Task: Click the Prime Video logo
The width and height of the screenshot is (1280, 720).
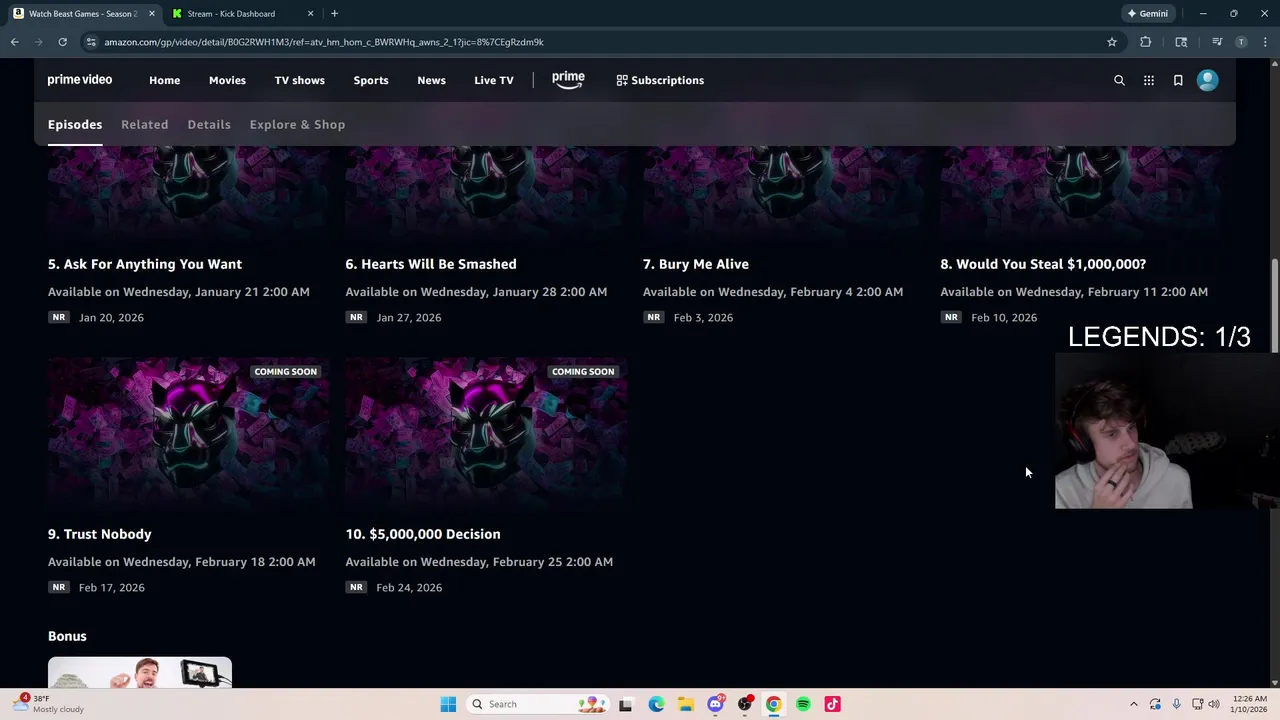Action: click(80, 80)
